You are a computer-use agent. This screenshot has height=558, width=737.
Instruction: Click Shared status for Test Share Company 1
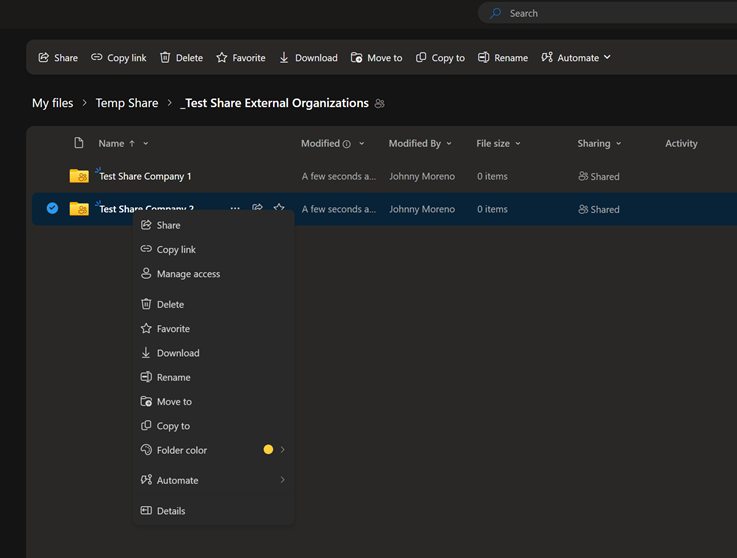[x=599, y=176]
